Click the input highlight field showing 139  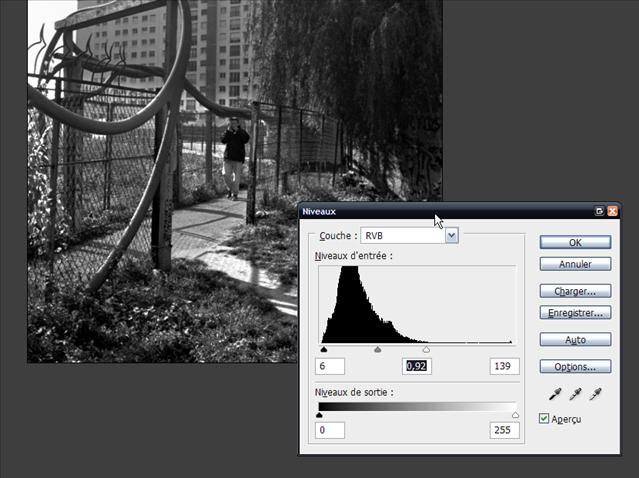point(505,366)
